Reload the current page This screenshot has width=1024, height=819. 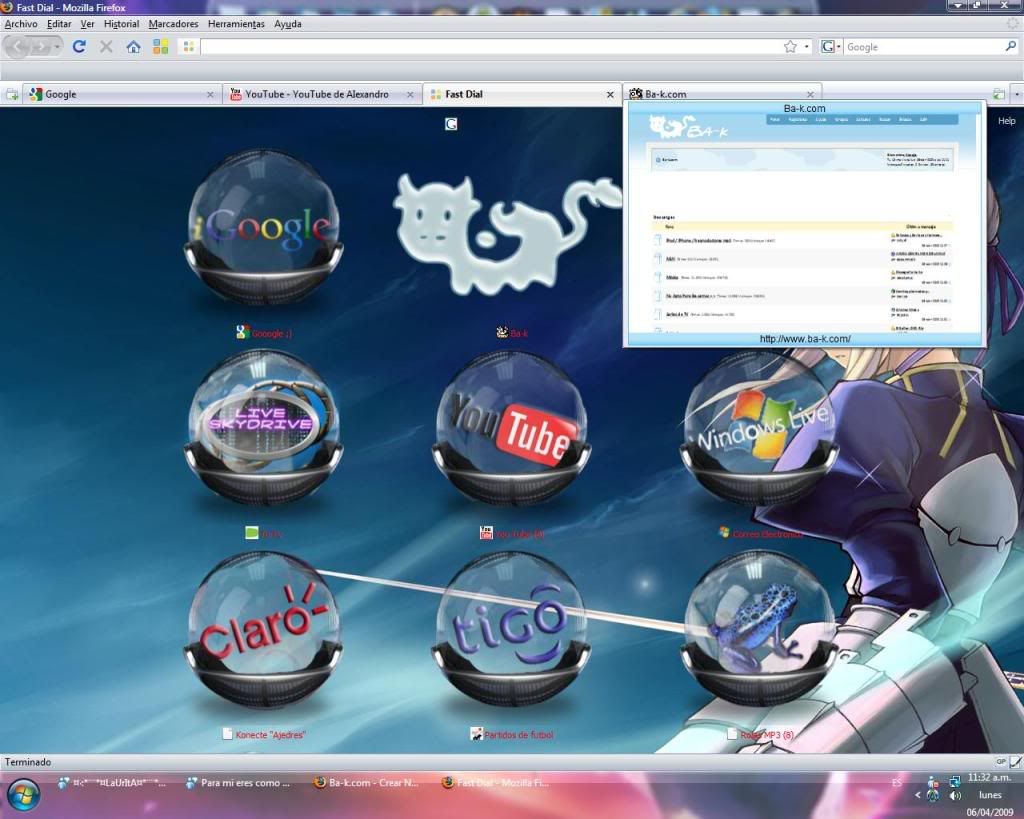pos(79,46)
